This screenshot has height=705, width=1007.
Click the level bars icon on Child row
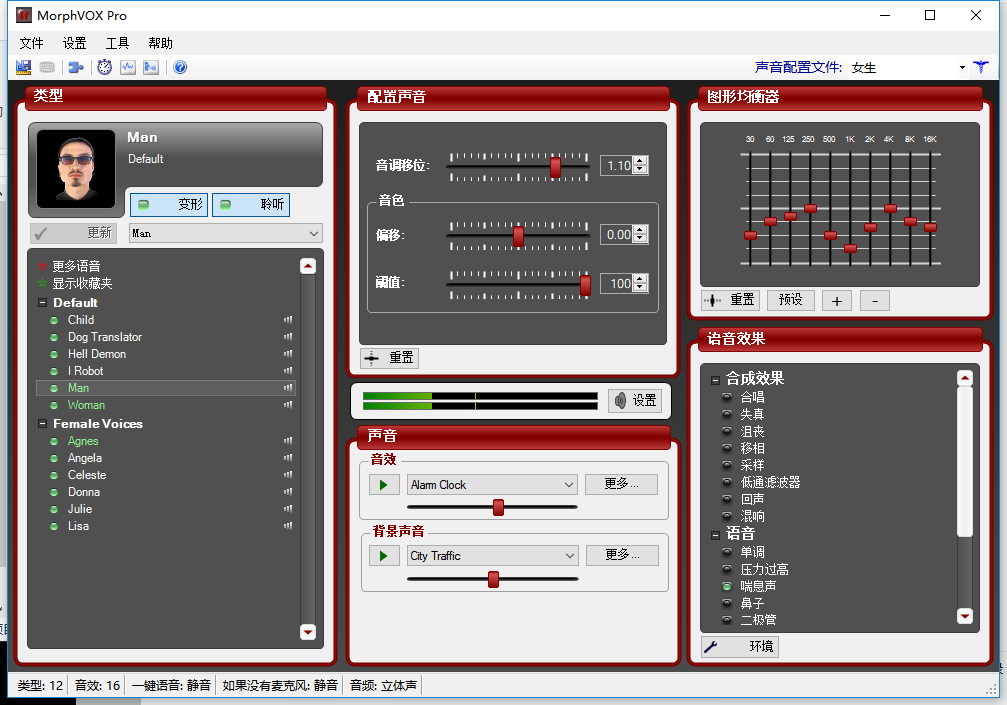pos(288,320)
